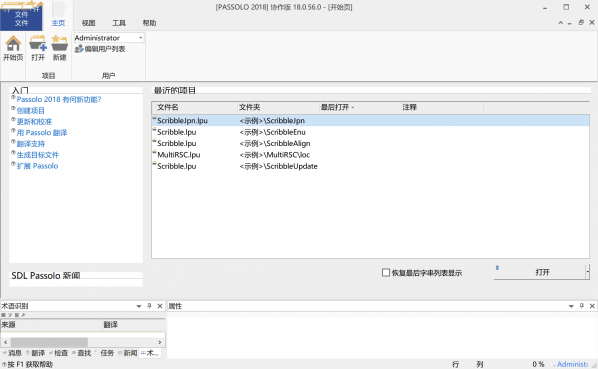Expand the 打开 button's split dropdown arrow
The height and width of the screenshot is (369, 598).
tap(588, 272)
